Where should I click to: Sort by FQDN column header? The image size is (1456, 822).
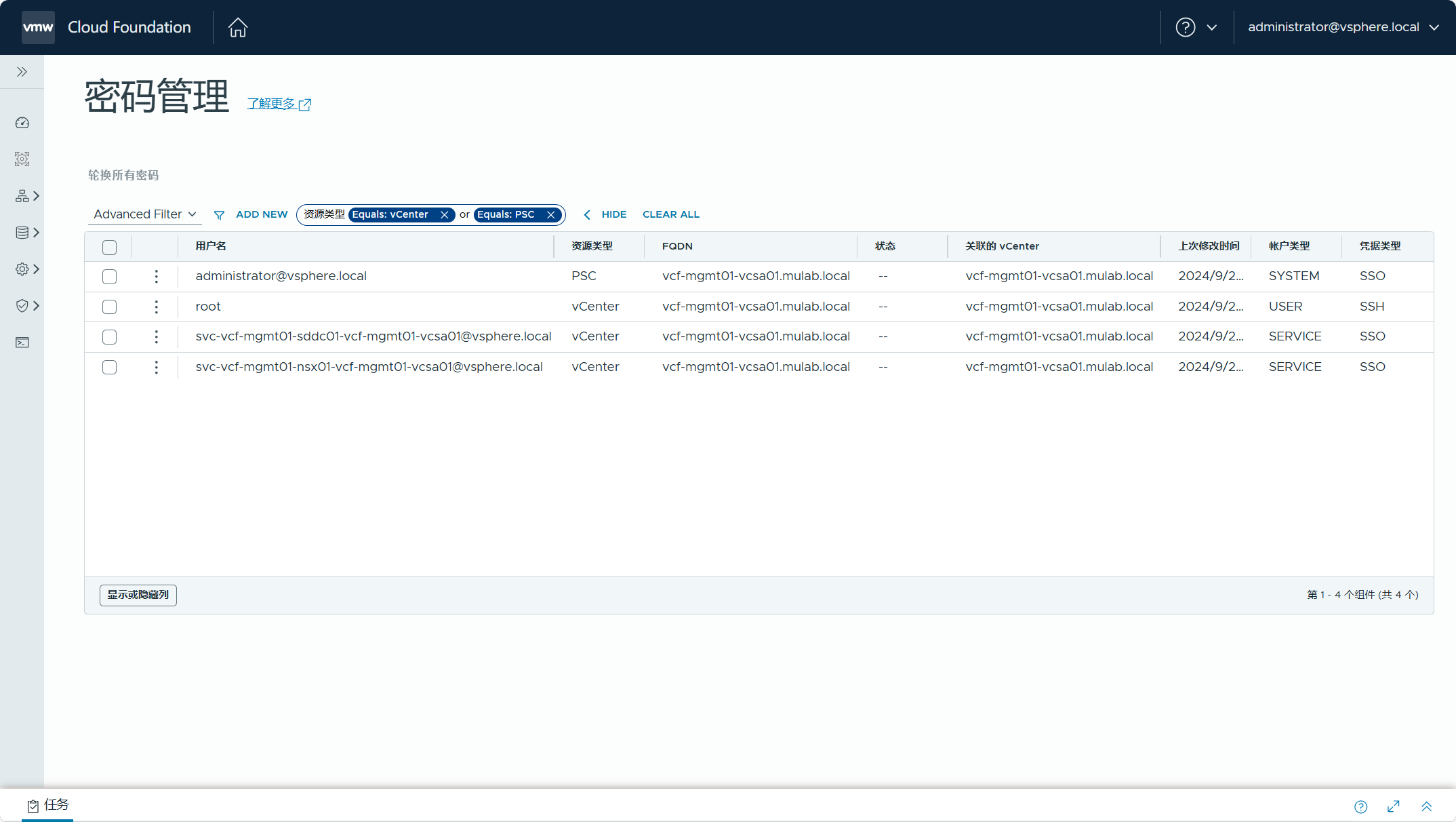[677, 246]
